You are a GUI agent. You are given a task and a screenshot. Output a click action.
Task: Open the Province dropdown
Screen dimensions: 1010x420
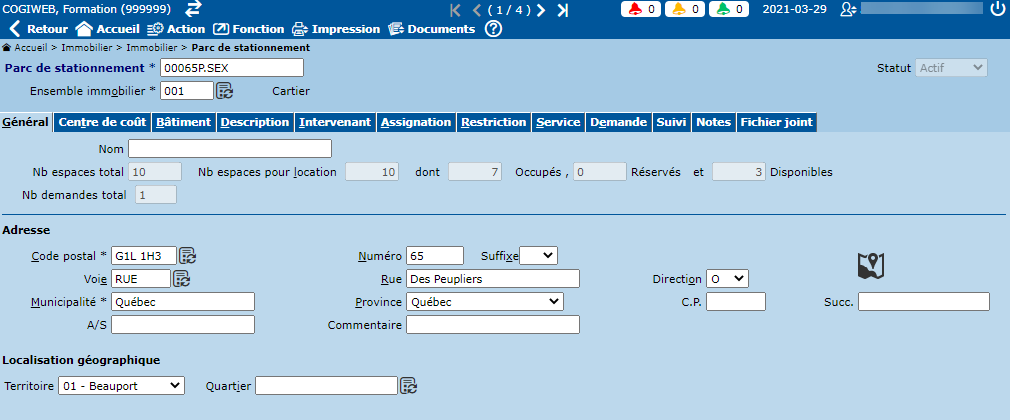point(485,301)
